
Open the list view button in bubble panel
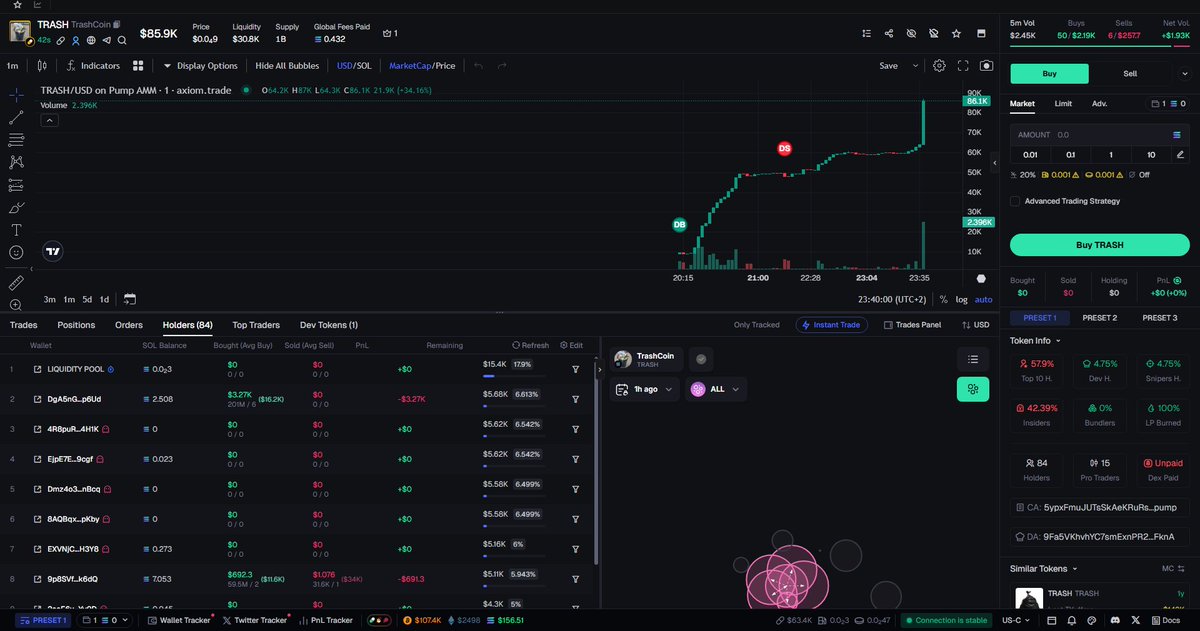tap(973, 359)
